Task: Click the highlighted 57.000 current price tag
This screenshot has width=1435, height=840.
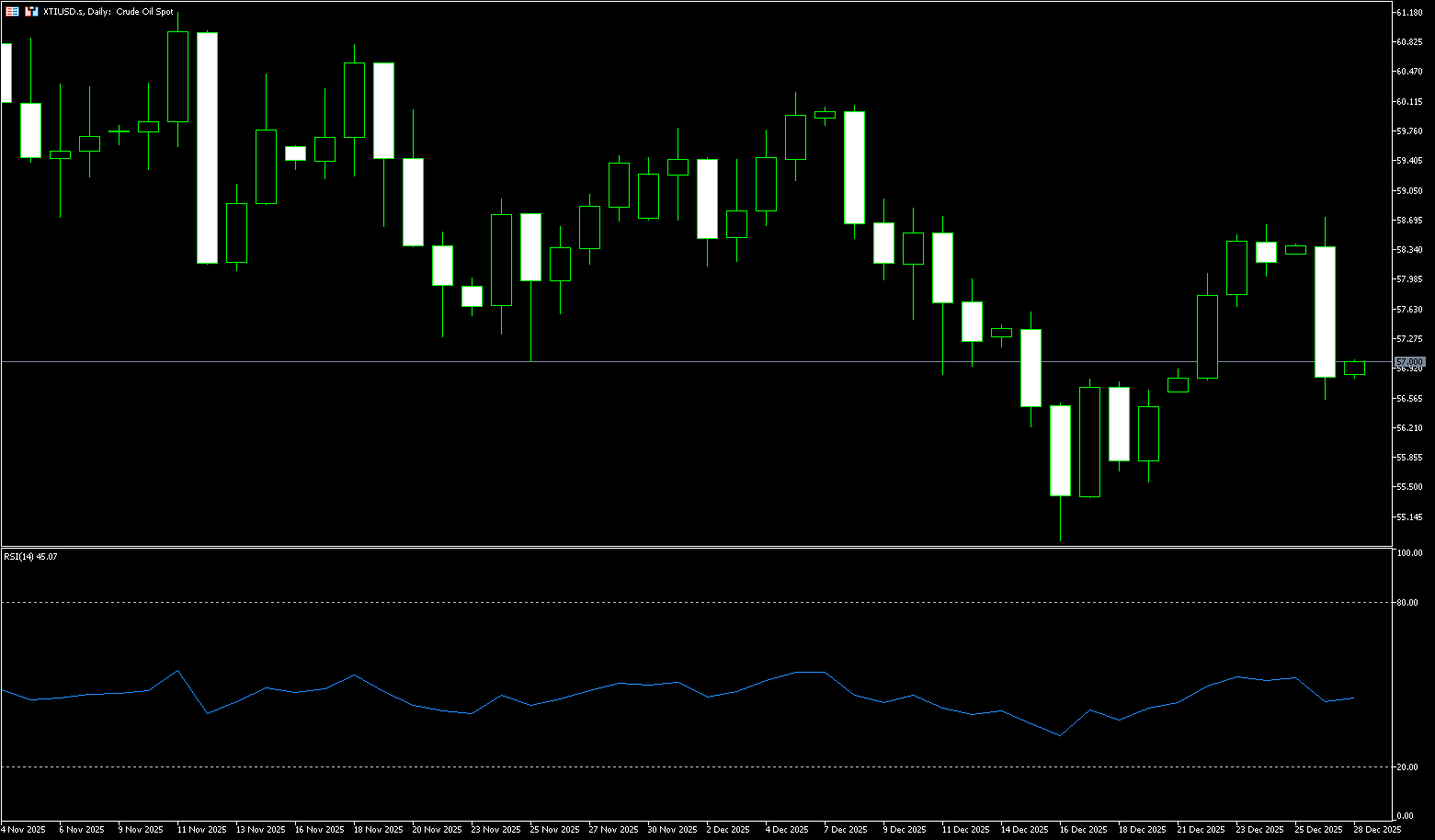Action: [x=1410, y=362]
